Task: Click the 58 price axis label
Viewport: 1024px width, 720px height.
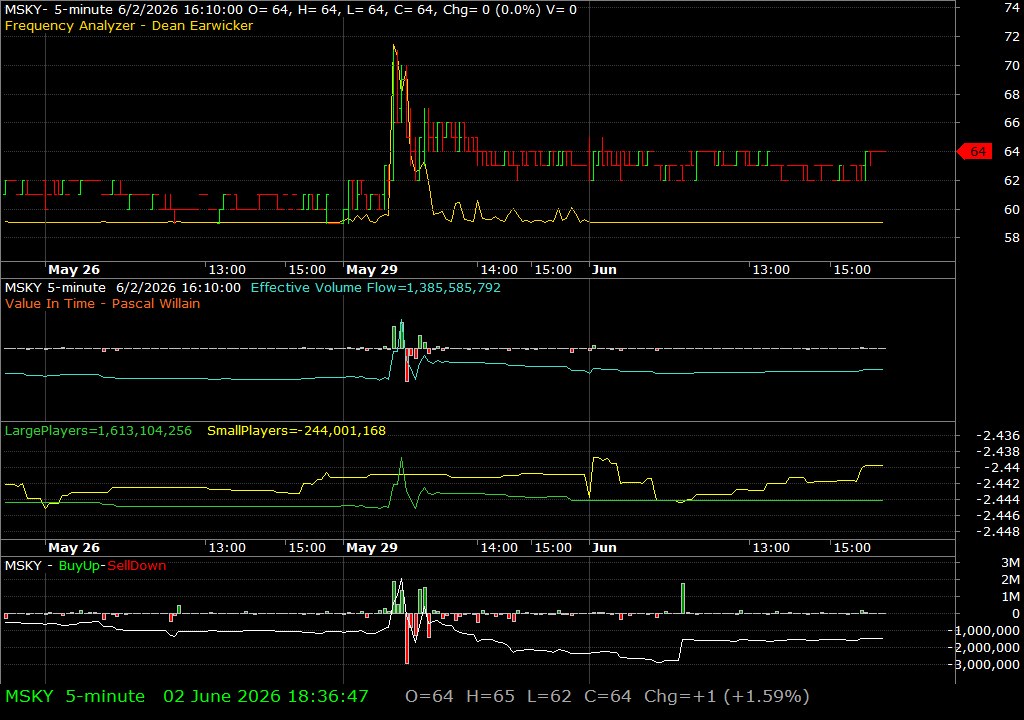Action: coord(1012,238)
